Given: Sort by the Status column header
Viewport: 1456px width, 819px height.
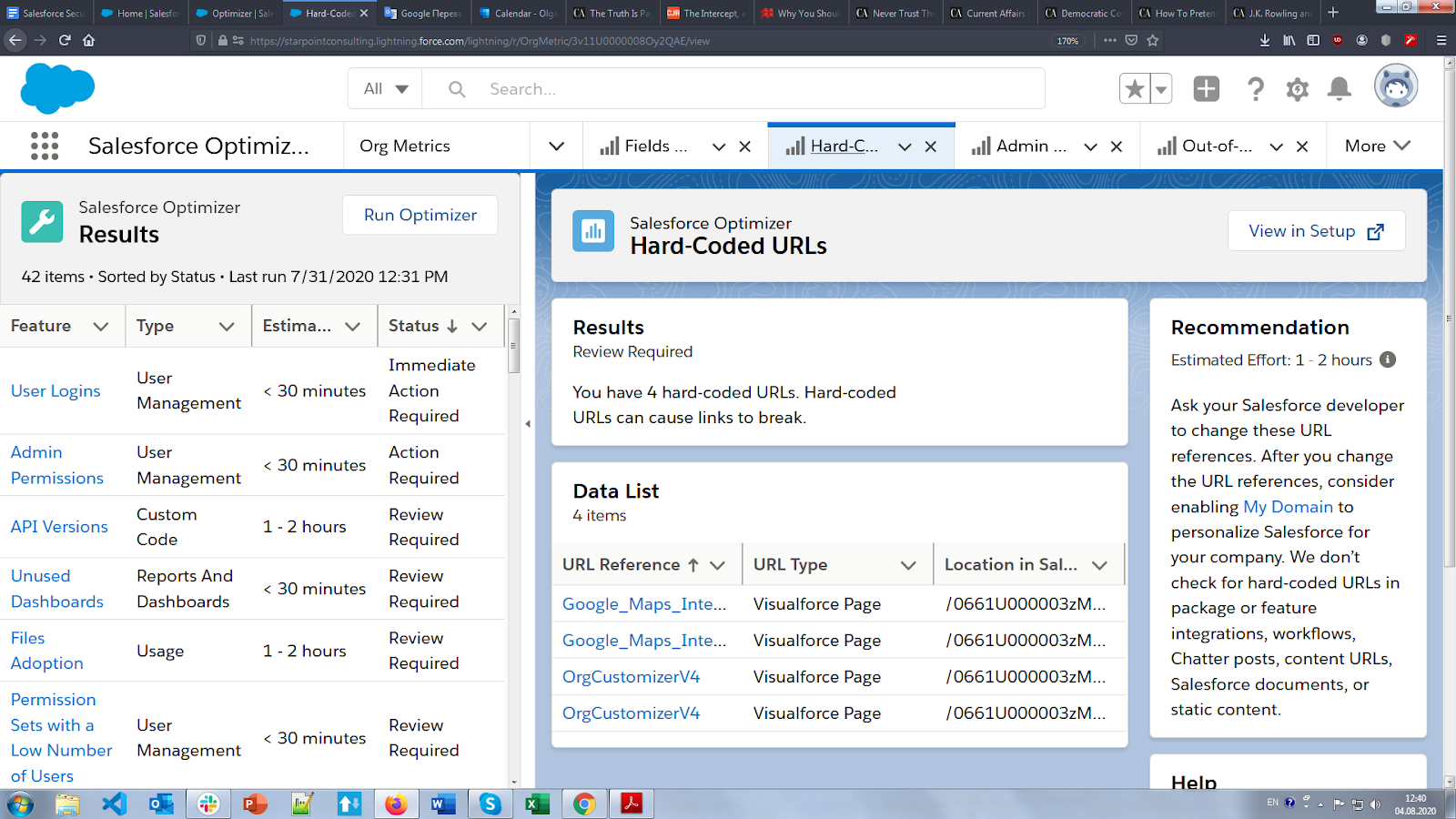Looking at the screenshot, I should click(423, 326).
